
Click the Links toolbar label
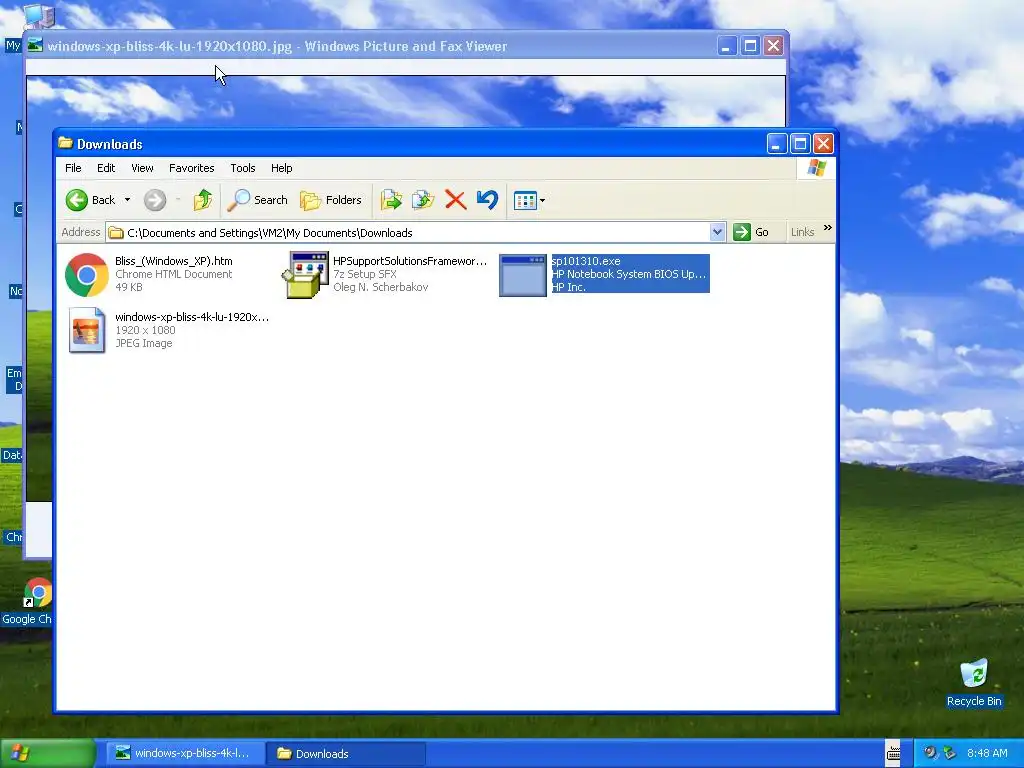coord(802,232)
